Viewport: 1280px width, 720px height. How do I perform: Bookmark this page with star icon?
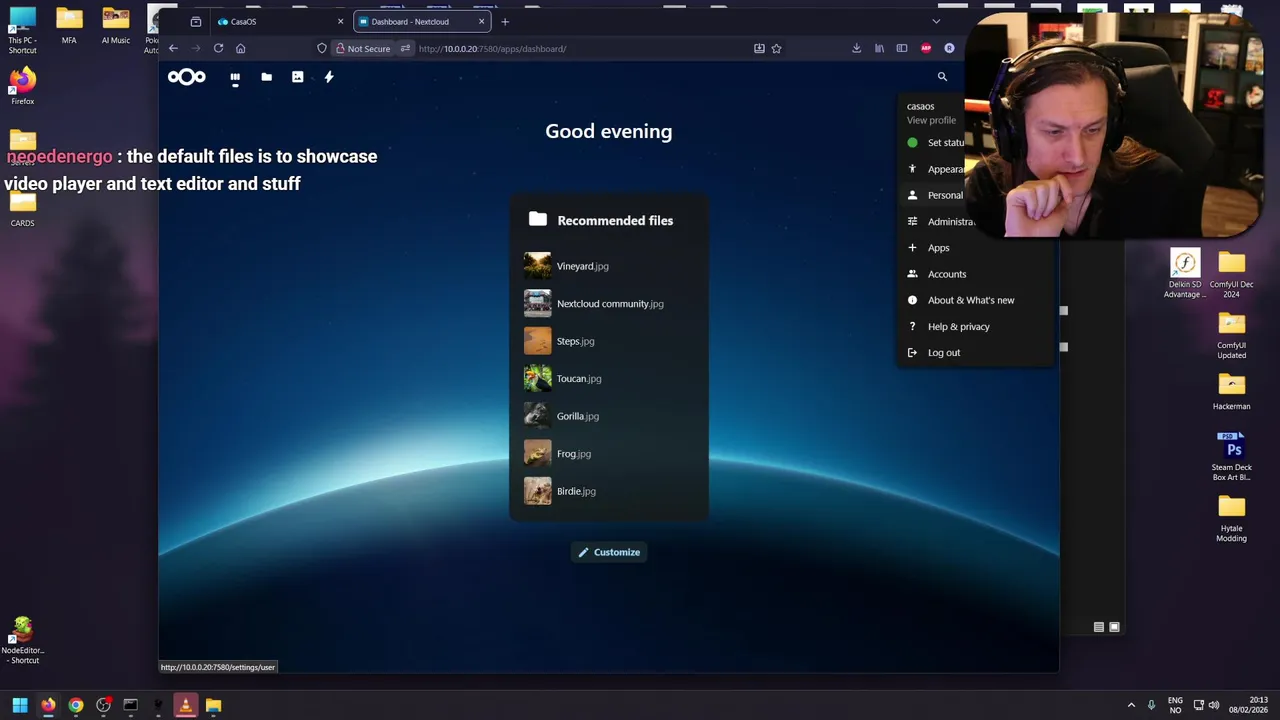point(776,48)
